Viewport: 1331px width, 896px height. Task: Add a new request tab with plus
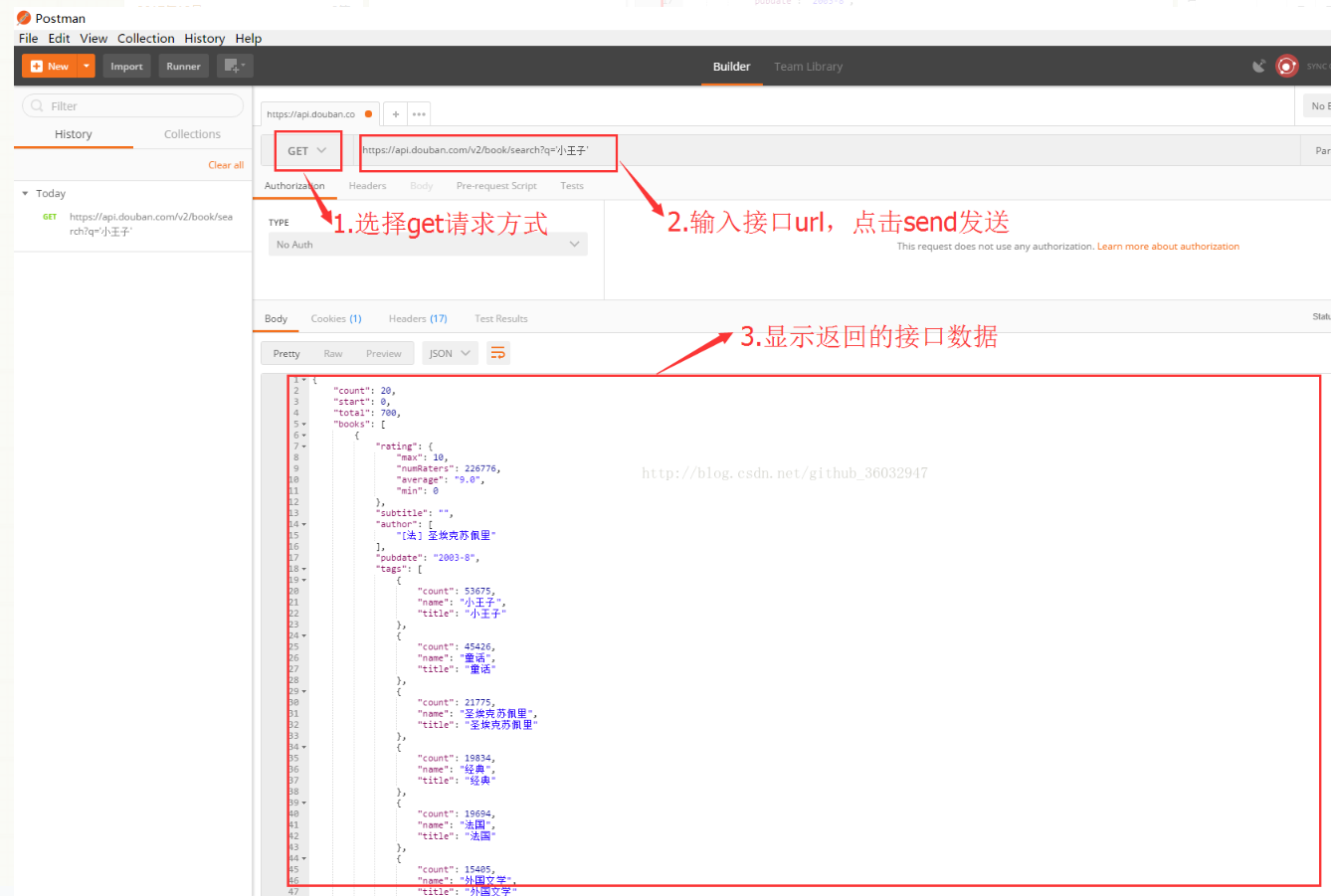tap(395, 114)
